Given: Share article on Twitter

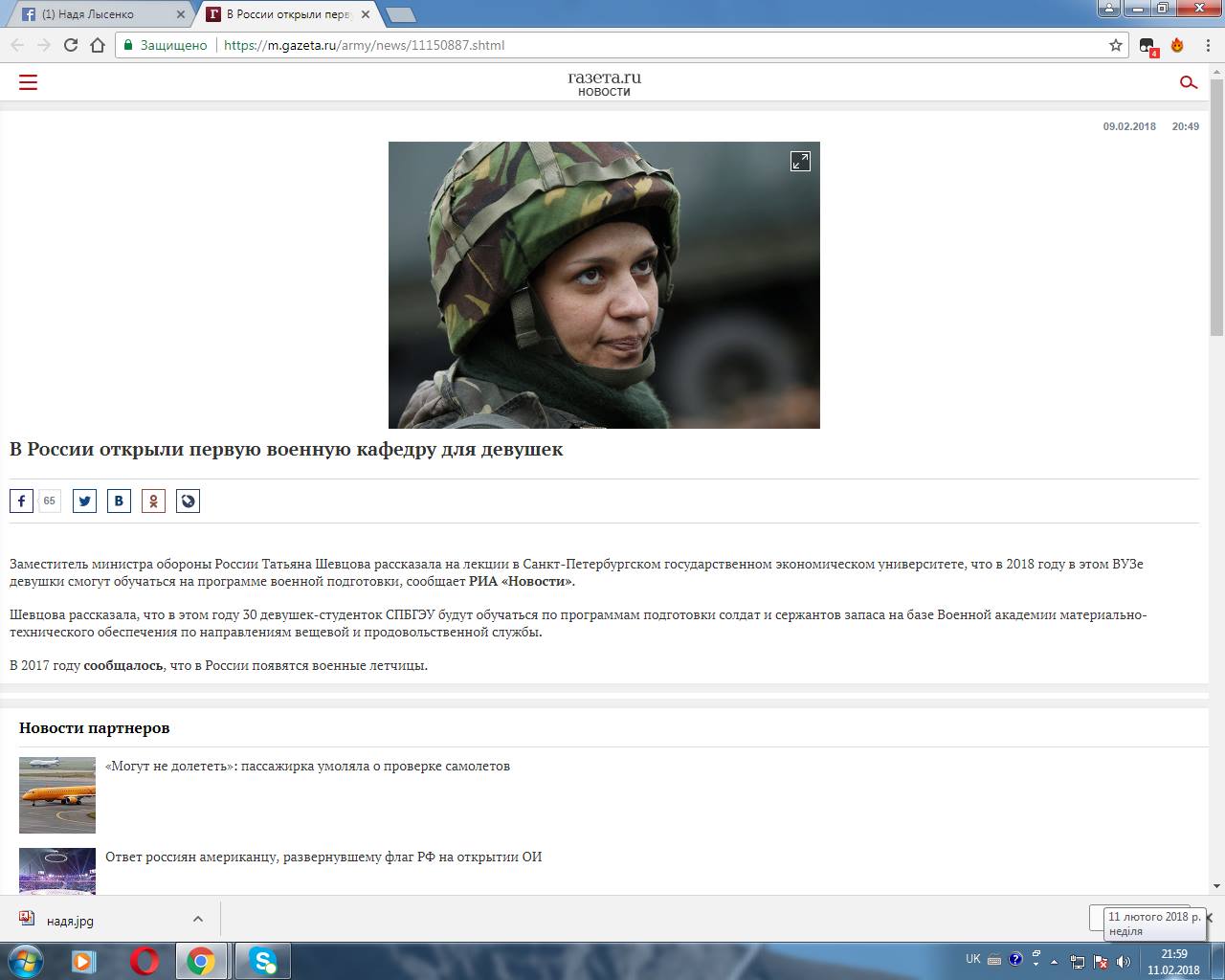Looking at the screenshot, I should click(x=84, y=501).
